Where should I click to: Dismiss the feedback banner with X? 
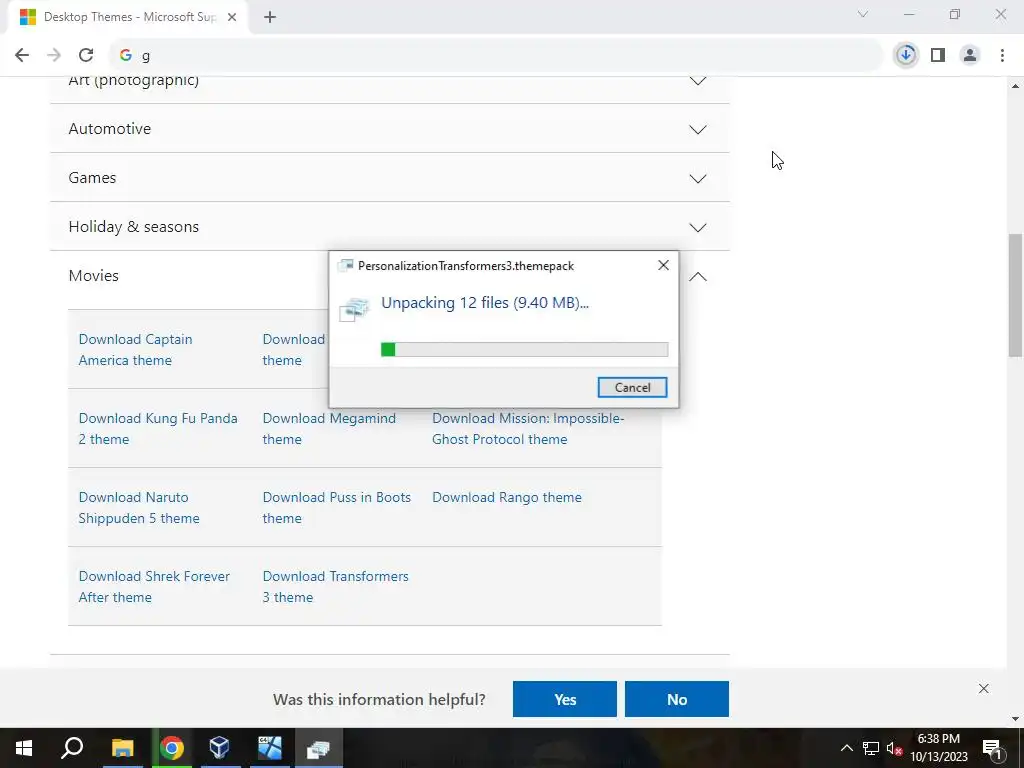tap(984, 688)
